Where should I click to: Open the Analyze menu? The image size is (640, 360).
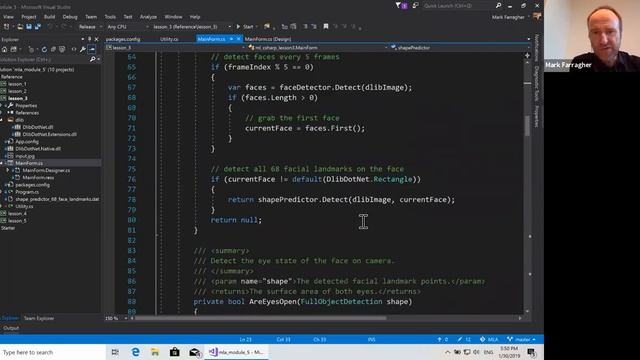[x=148, y=17]
